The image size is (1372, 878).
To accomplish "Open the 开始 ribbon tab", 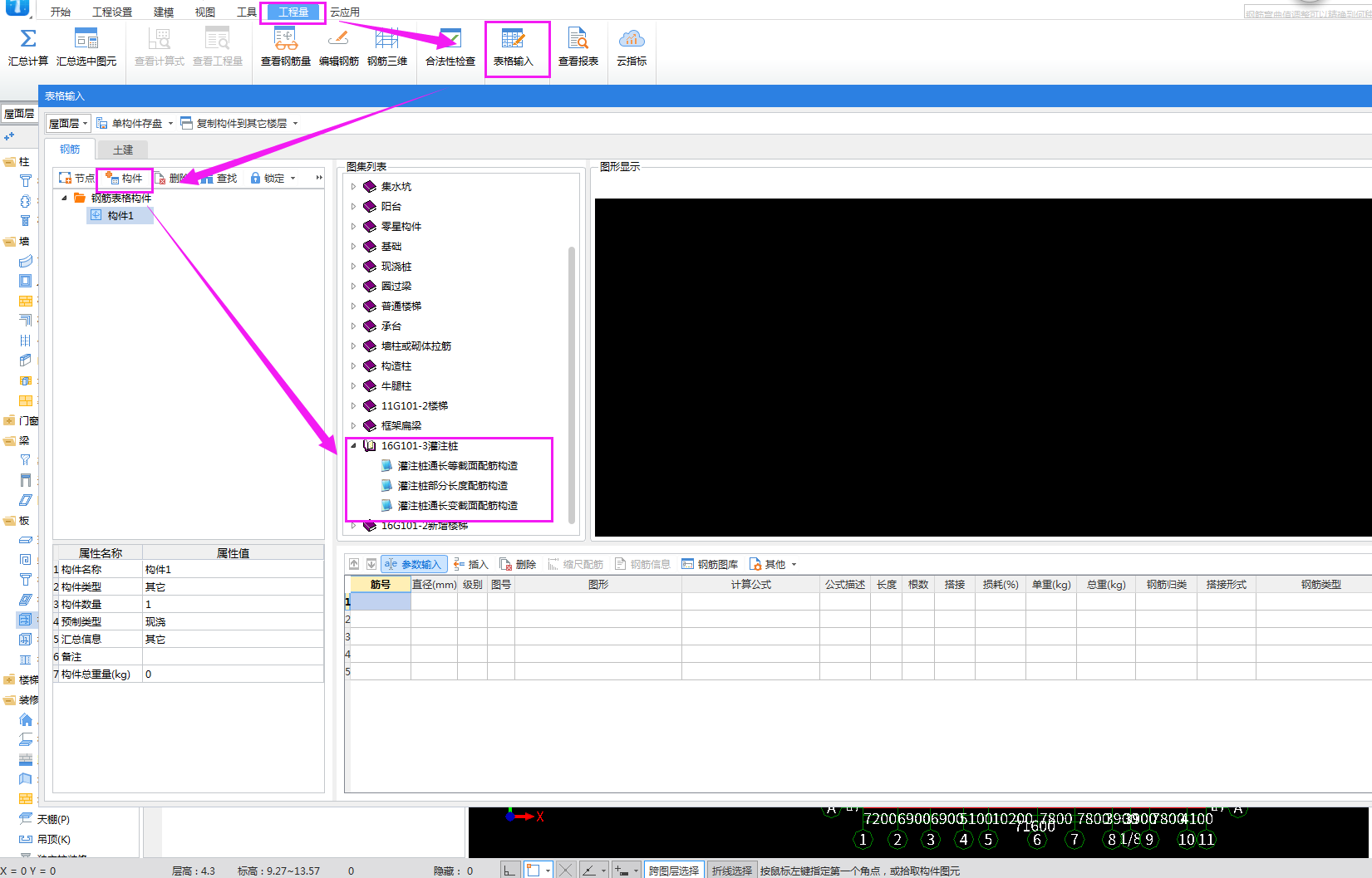I will 61,12.
